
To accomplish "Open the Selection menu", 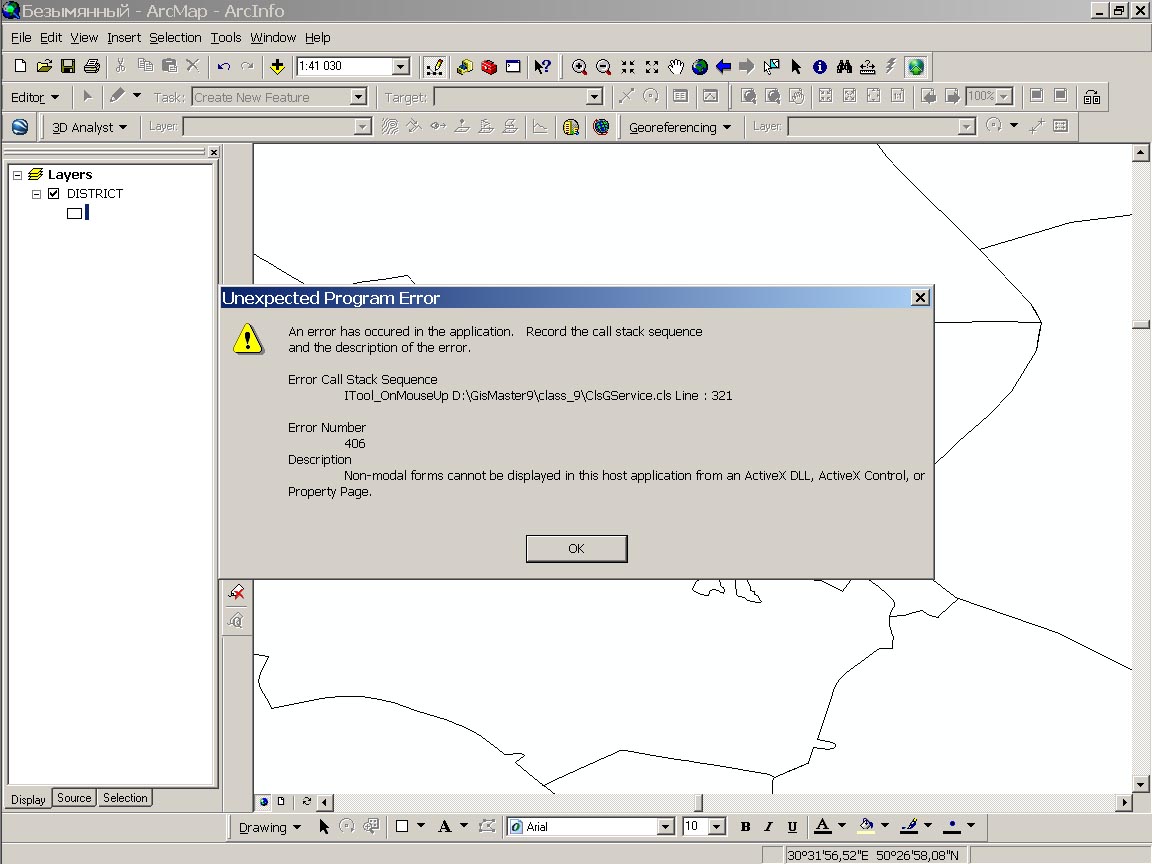I will click(x=175, y=37).
